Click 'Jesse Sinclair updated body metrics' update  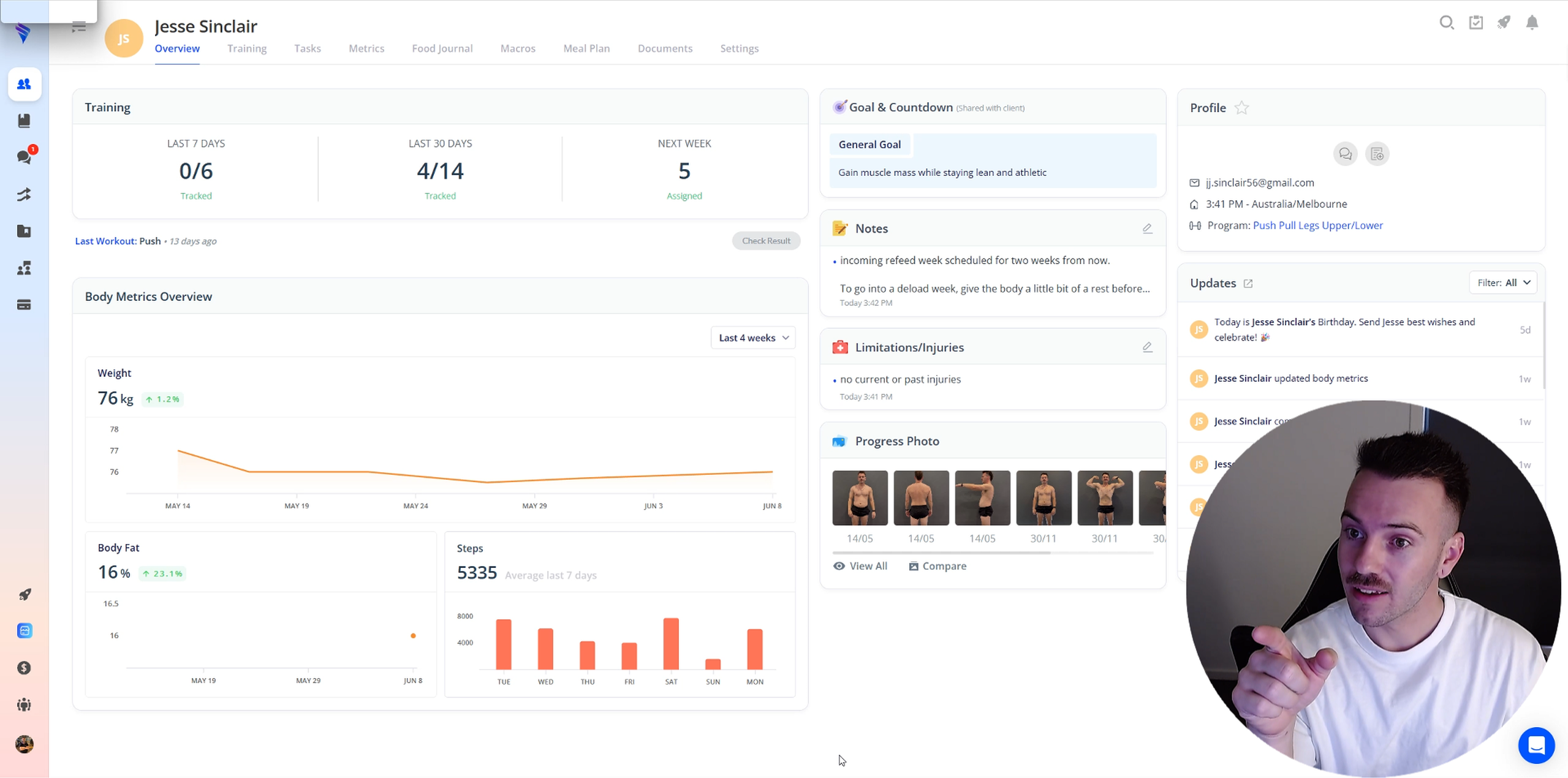[x=1360, y=379]
